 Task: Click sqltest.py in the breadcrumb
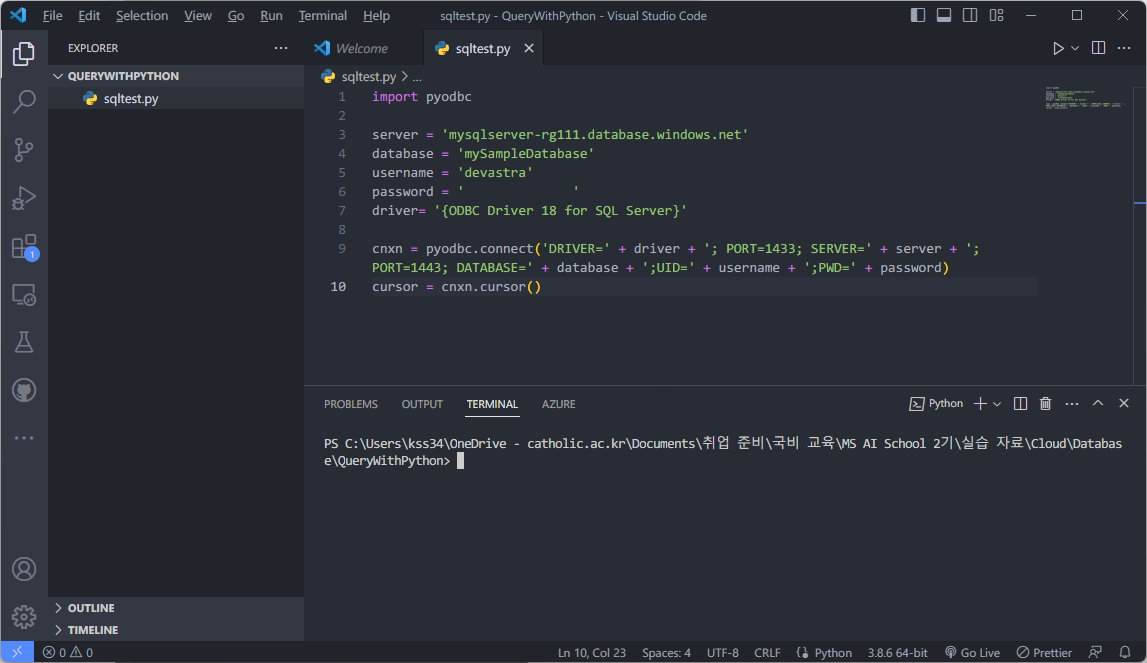[x=368, y=76]
